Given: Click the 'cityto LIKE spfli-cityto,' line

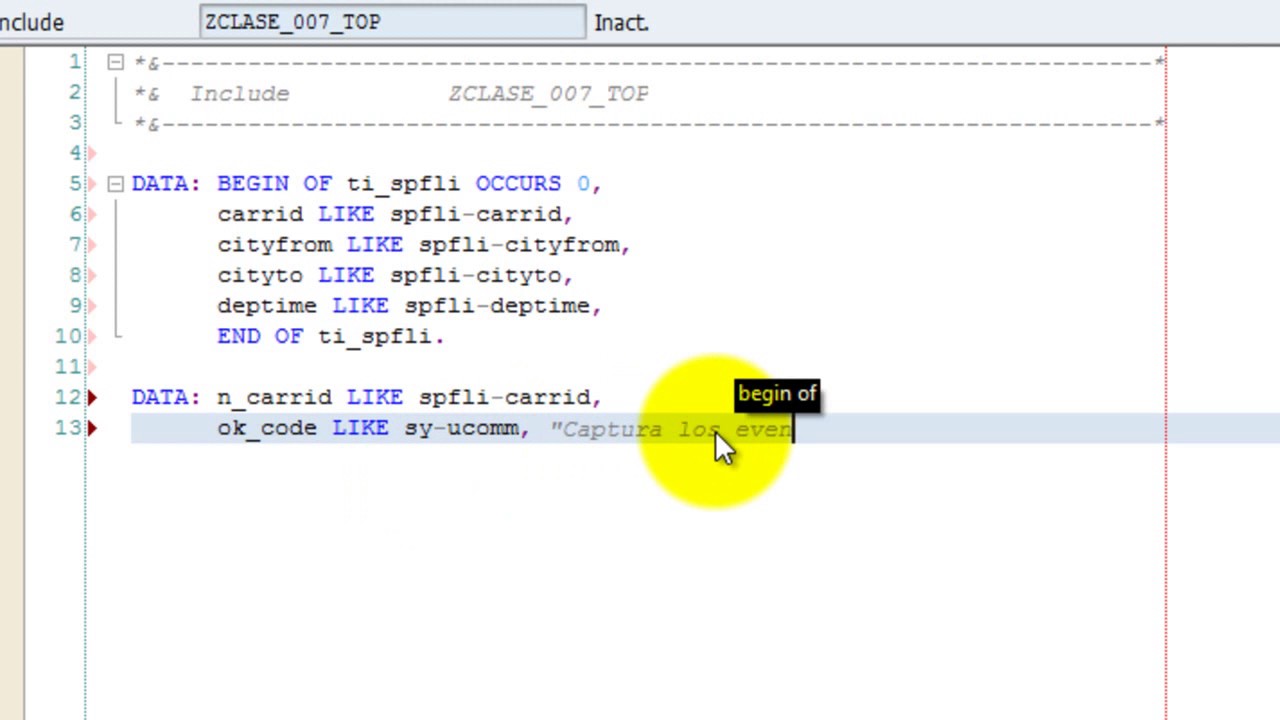Looking at the screenshot, I should (x=395, y=275).
